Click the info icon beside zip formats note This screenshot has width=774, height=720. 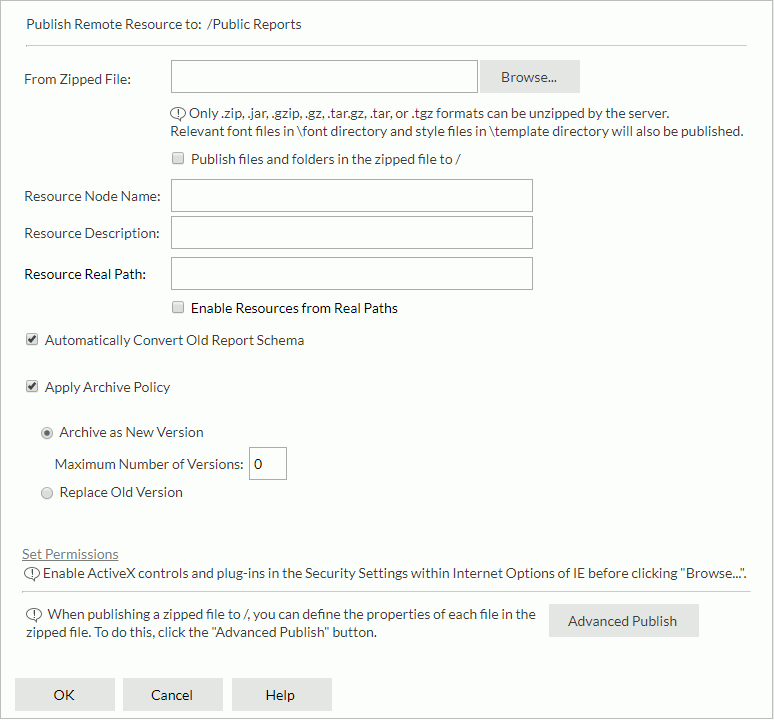click(179, 114)
